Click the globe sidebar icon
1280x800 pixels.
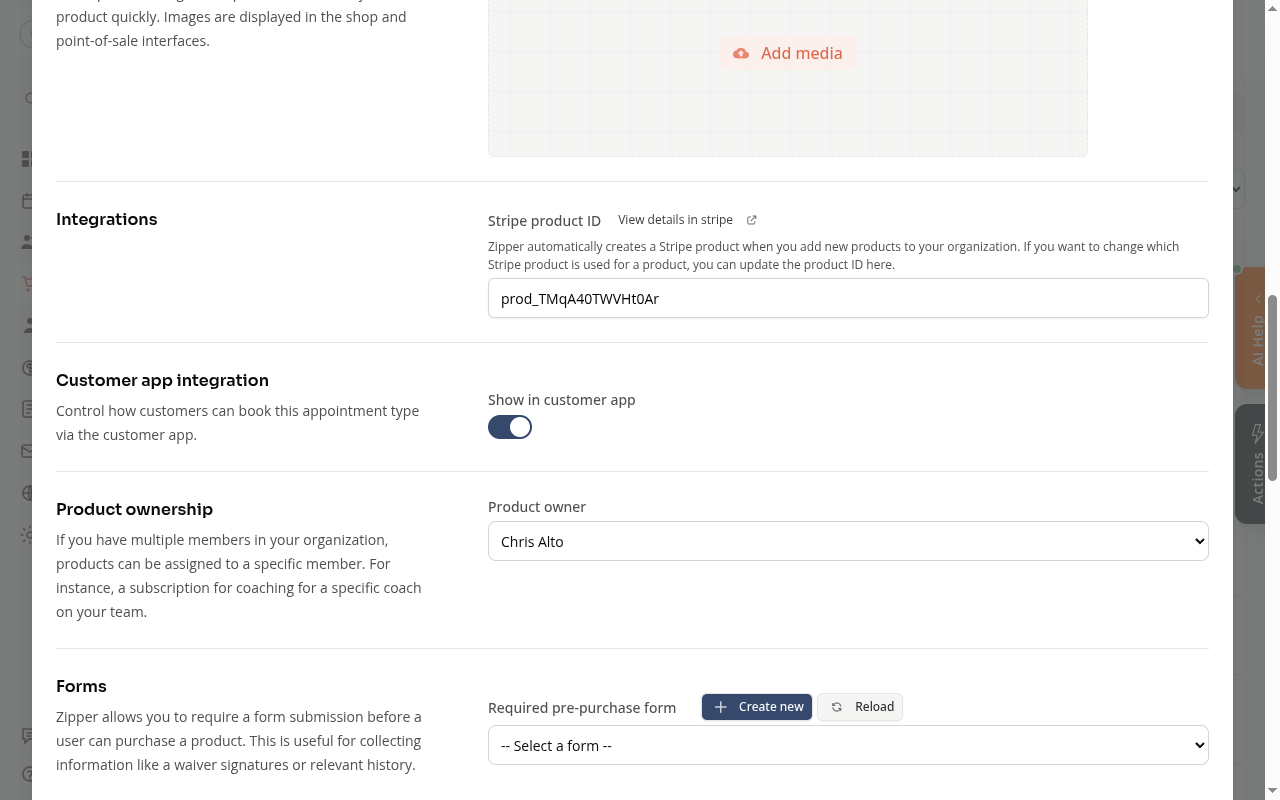(x=27, y=493)
